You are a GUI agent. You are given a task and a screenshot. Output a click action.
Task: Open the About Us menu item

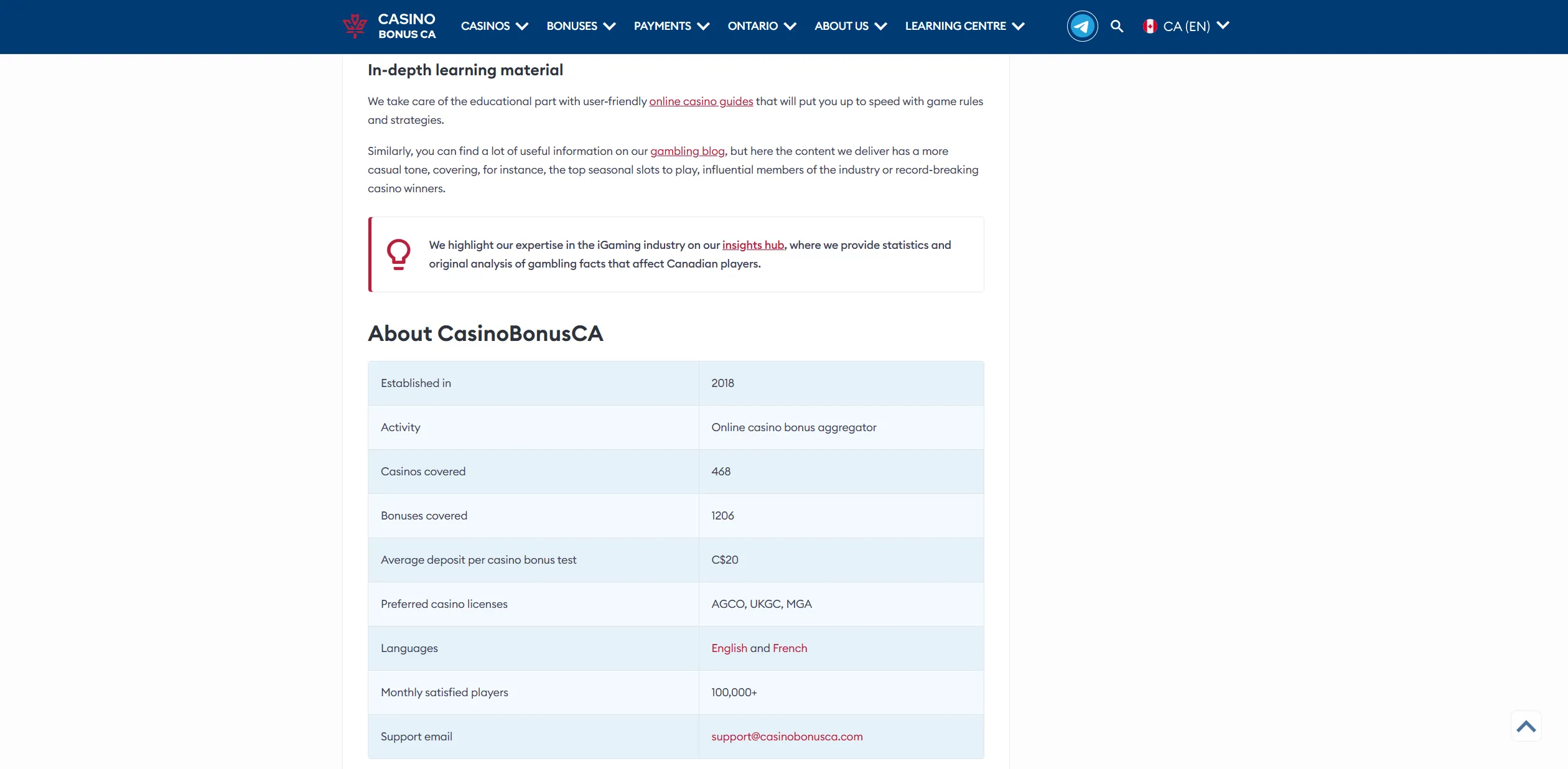click(841, 26)
